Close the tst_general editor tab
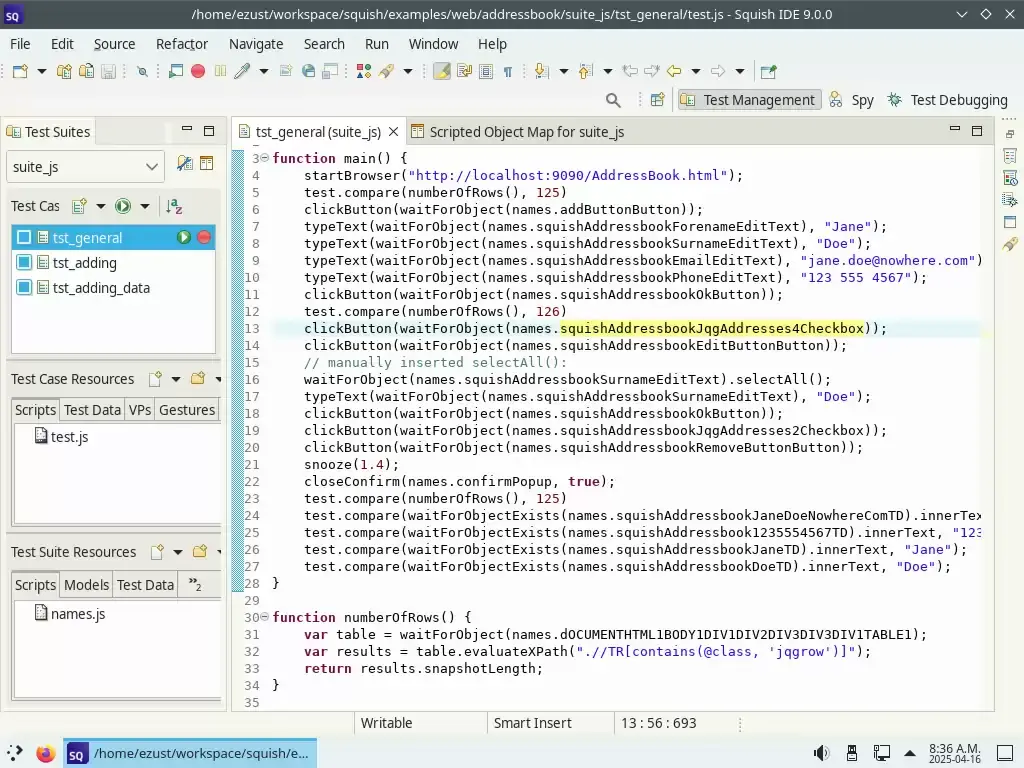This screenshot has height=768, width=1024. coord(393,132)
